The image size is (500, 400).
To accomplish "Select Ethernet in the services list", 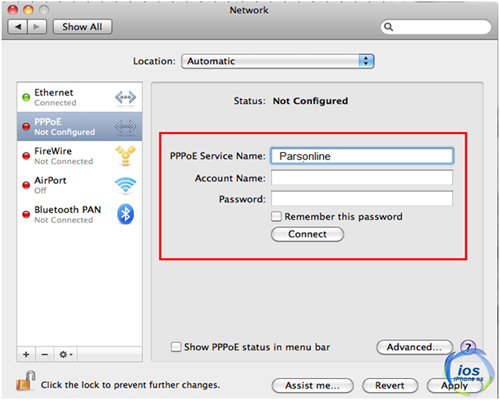I will 80,97.
